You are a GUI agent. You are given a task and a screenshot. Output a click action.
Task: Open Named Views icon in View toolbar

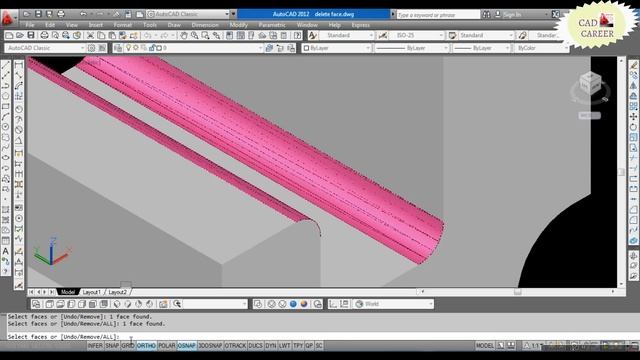click(36, 304)
